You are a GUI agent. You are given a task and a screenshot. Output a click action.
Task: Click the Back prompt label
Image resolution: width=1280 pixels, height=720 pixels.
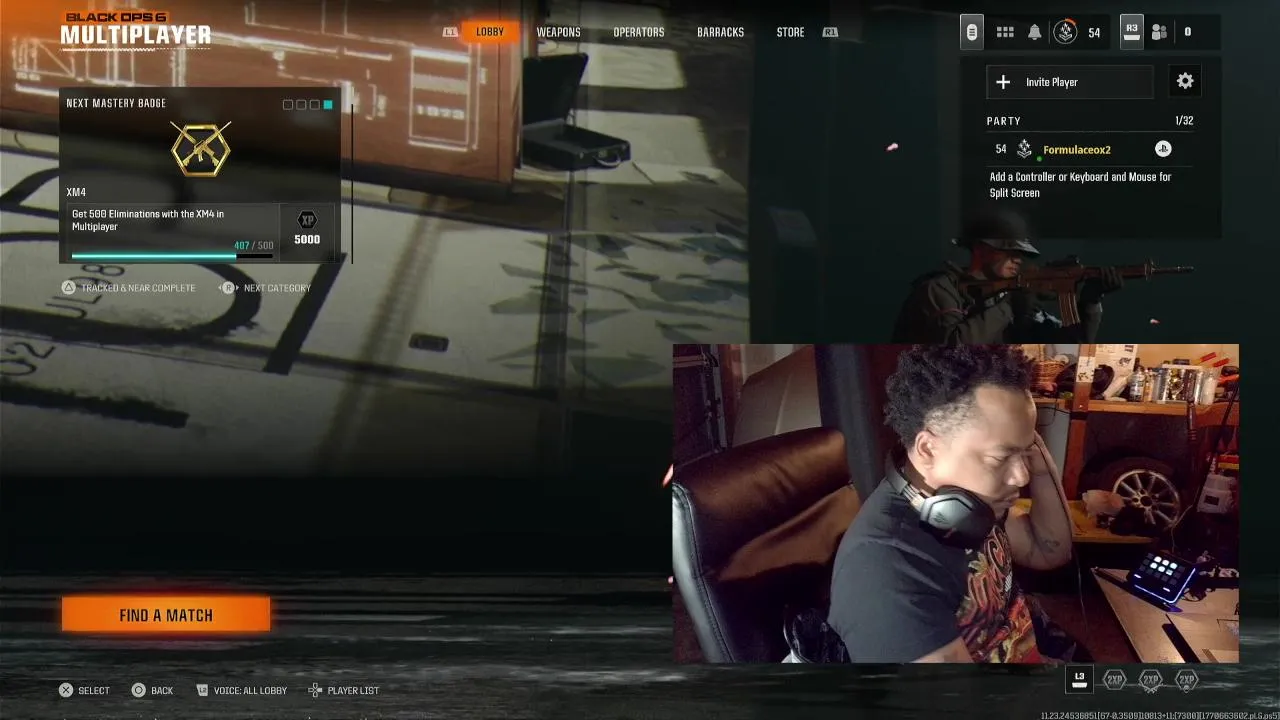(x=162, y=690)
